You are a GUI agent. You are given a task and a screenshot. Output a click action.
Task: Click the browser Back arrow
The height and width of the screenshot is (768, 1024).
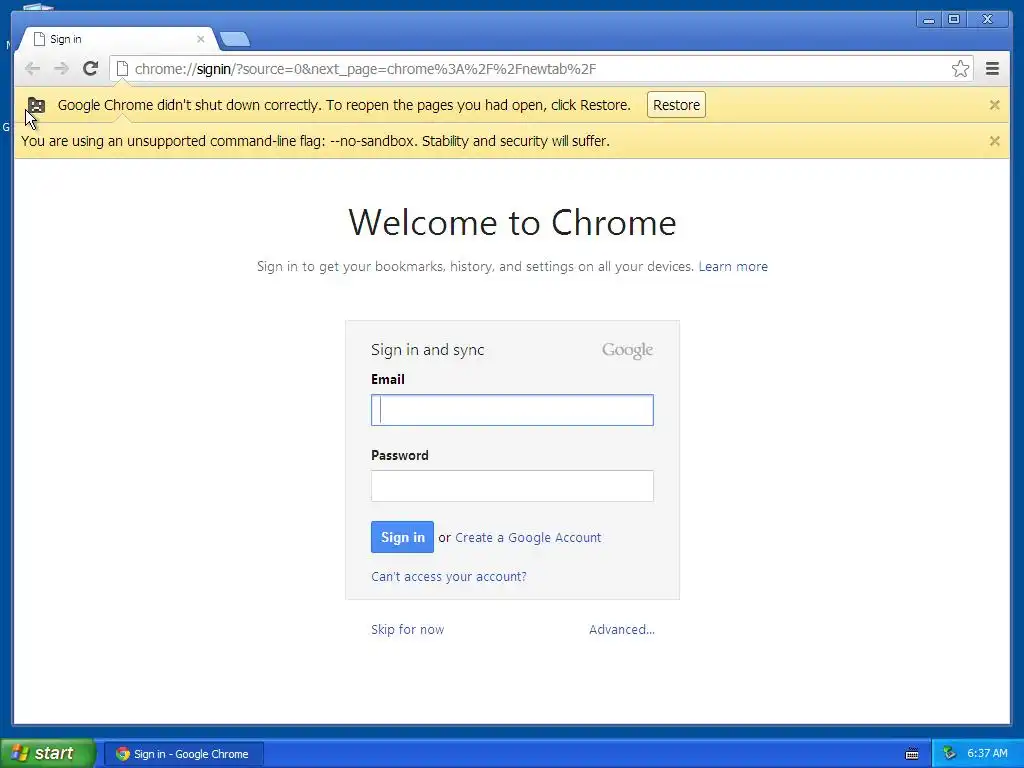point(32,69)
